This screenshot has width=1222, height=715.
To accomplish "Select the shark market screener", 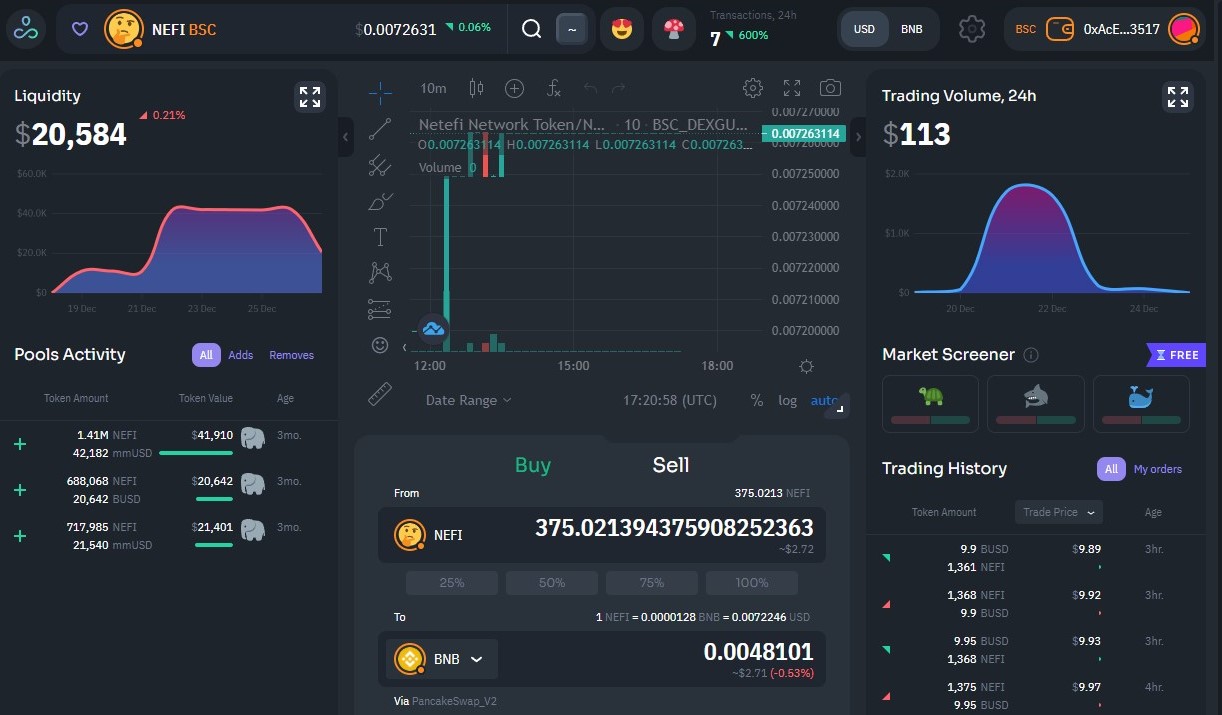I will [x=1036, y=404].
